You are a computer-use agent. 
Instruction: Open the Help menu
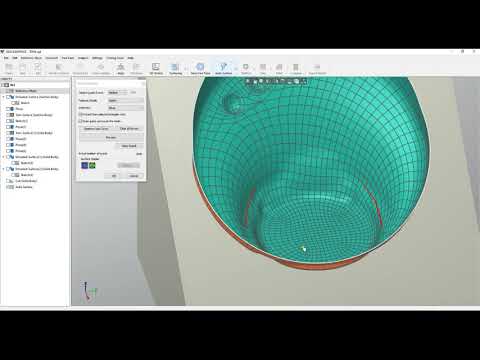(131, 58)
